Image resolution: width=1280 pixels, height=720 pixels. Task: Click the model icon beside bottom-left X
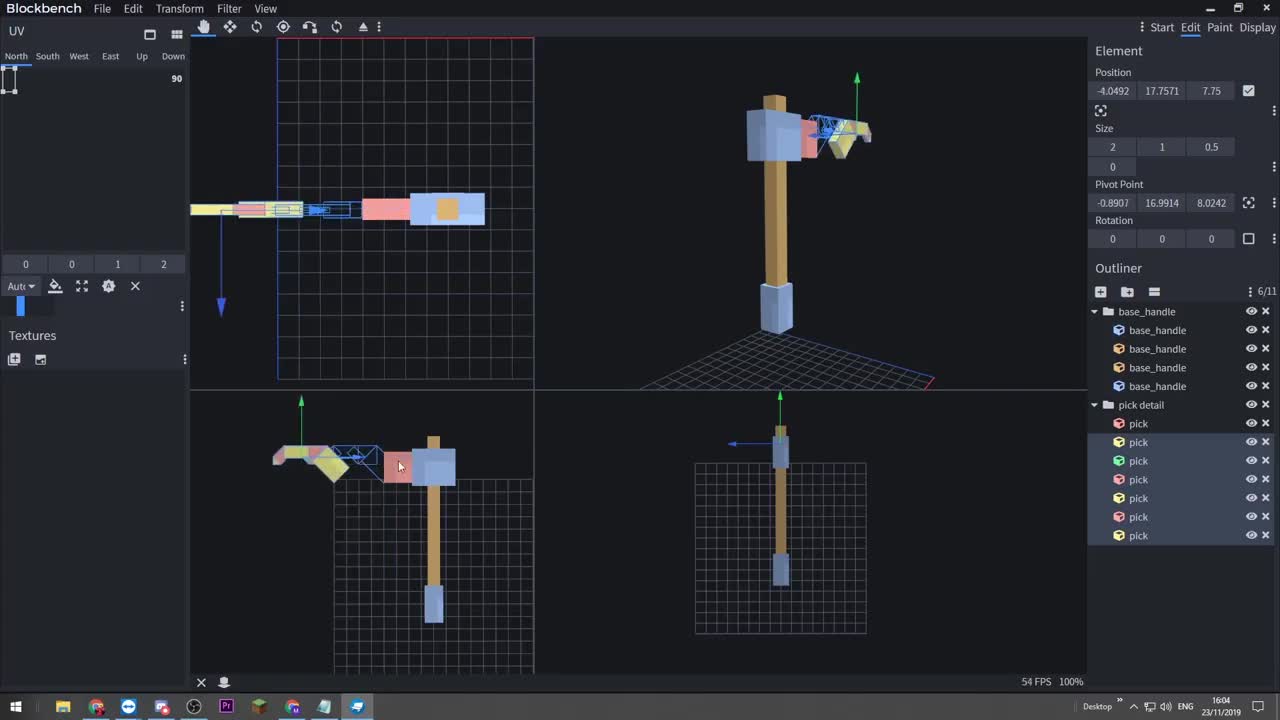[224, 682]
